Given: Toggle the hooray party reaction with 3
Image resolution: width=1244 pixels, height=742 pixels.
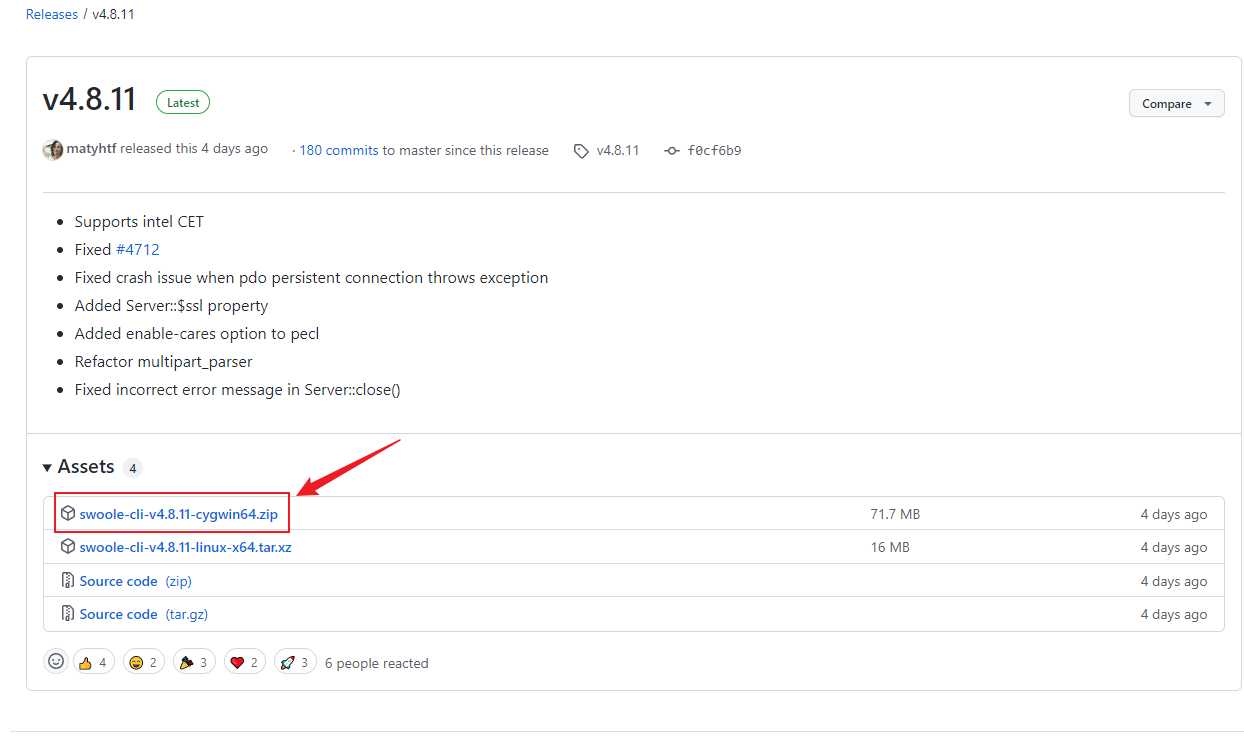Looking at the screenshot, I should click(x=194, y=662).
